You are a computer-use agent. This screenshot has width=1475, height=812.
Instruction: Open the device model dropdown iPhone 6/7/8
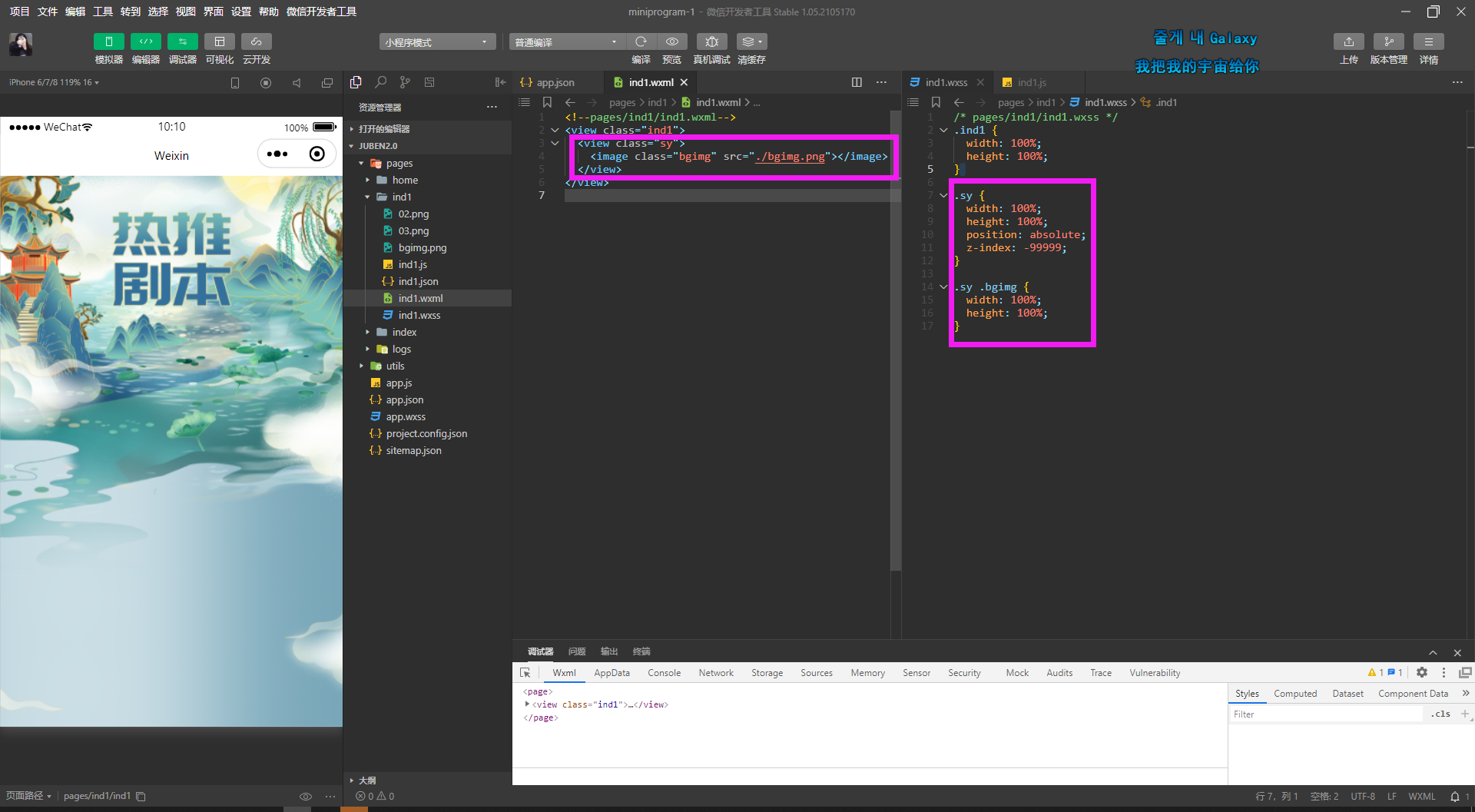point(54,82)
